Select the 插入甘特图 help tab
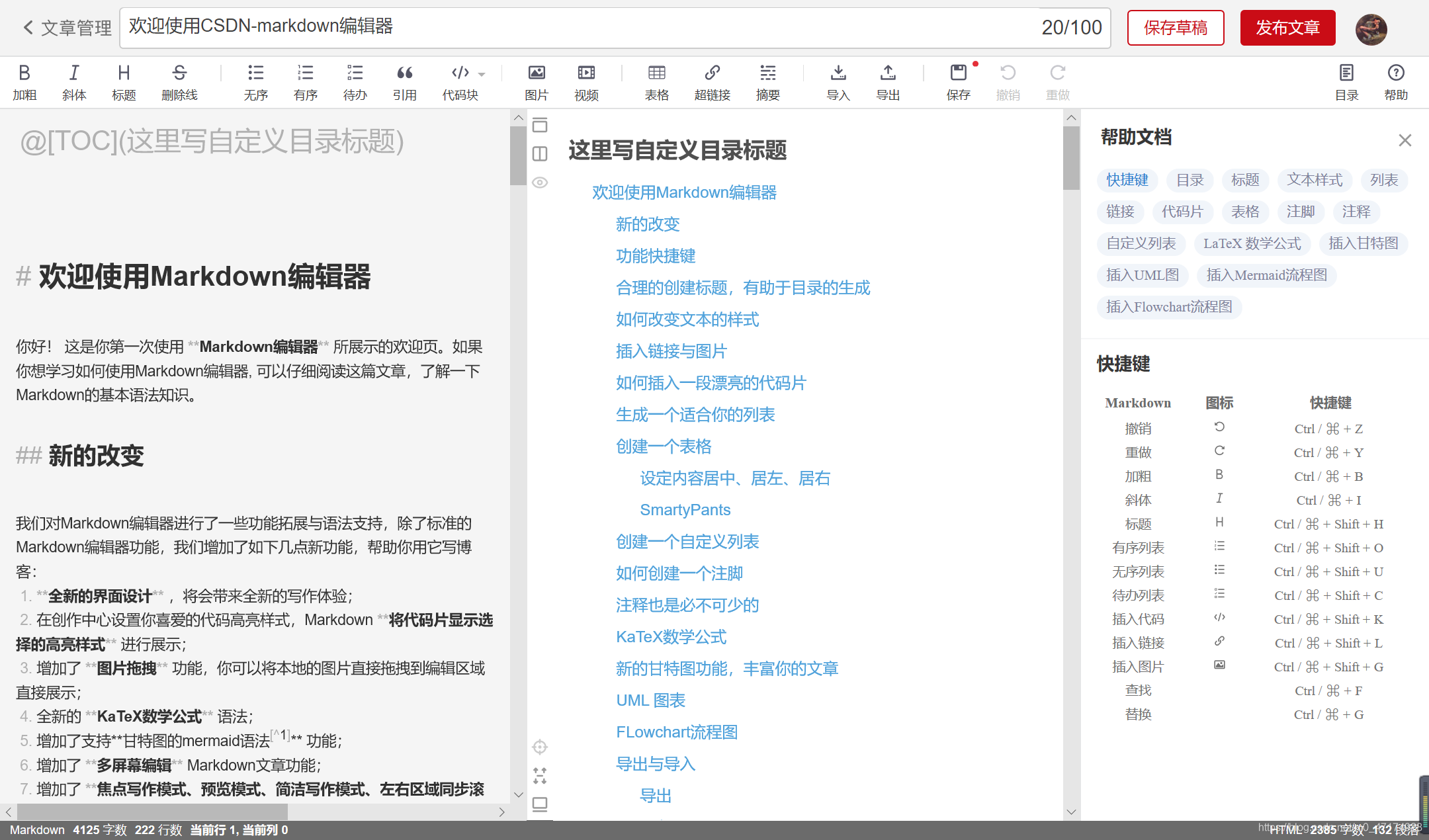 click(x=1363, y=243)
